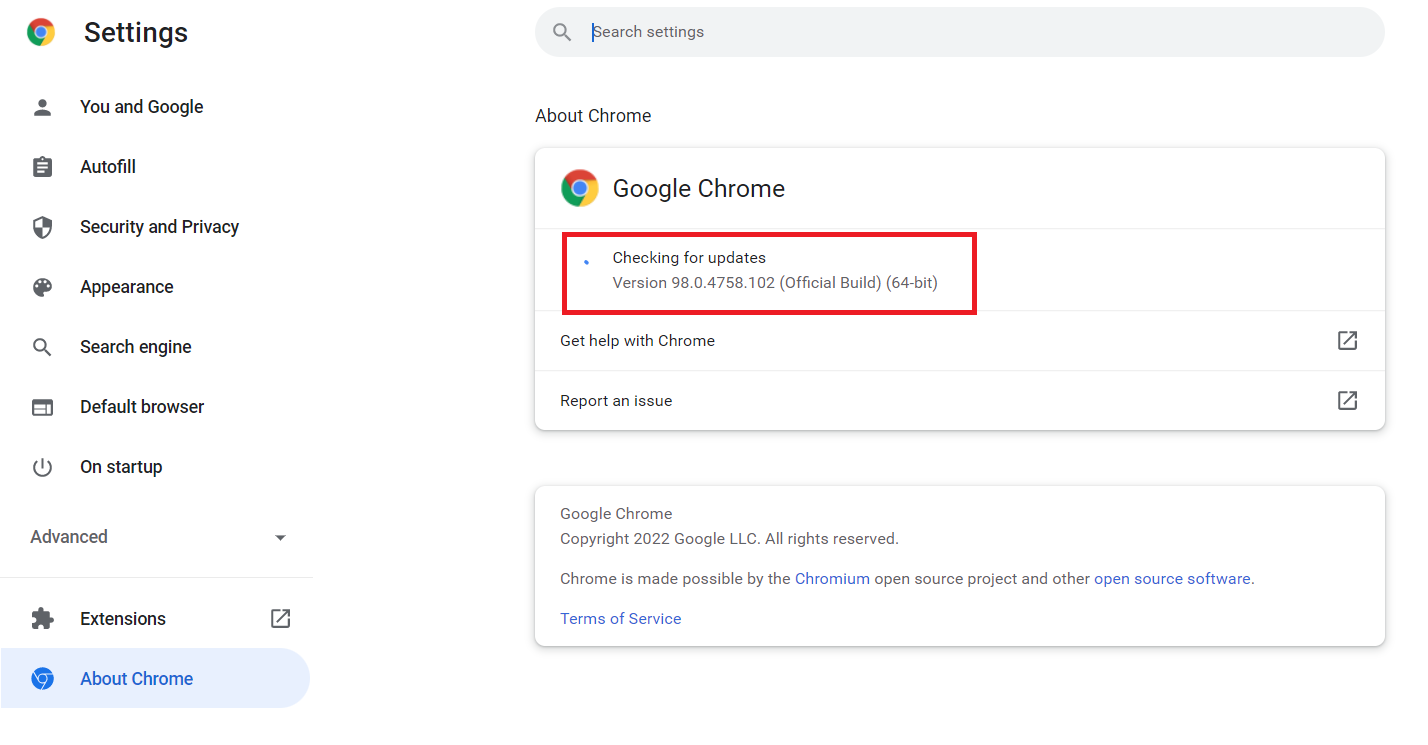Expand the Advanced settings group label
Screen dimensions: 1428x745
click(x=69, y=537)
